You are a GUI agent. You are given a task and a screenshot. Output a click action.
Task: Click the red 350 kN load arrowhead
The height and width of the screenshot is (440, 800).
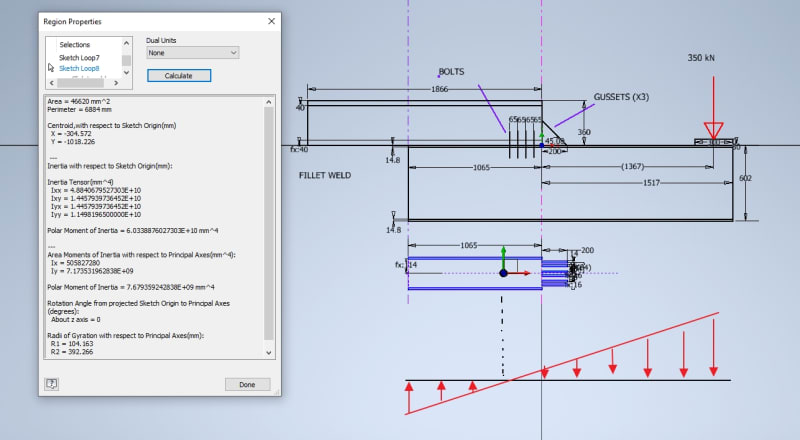[714, 131]
